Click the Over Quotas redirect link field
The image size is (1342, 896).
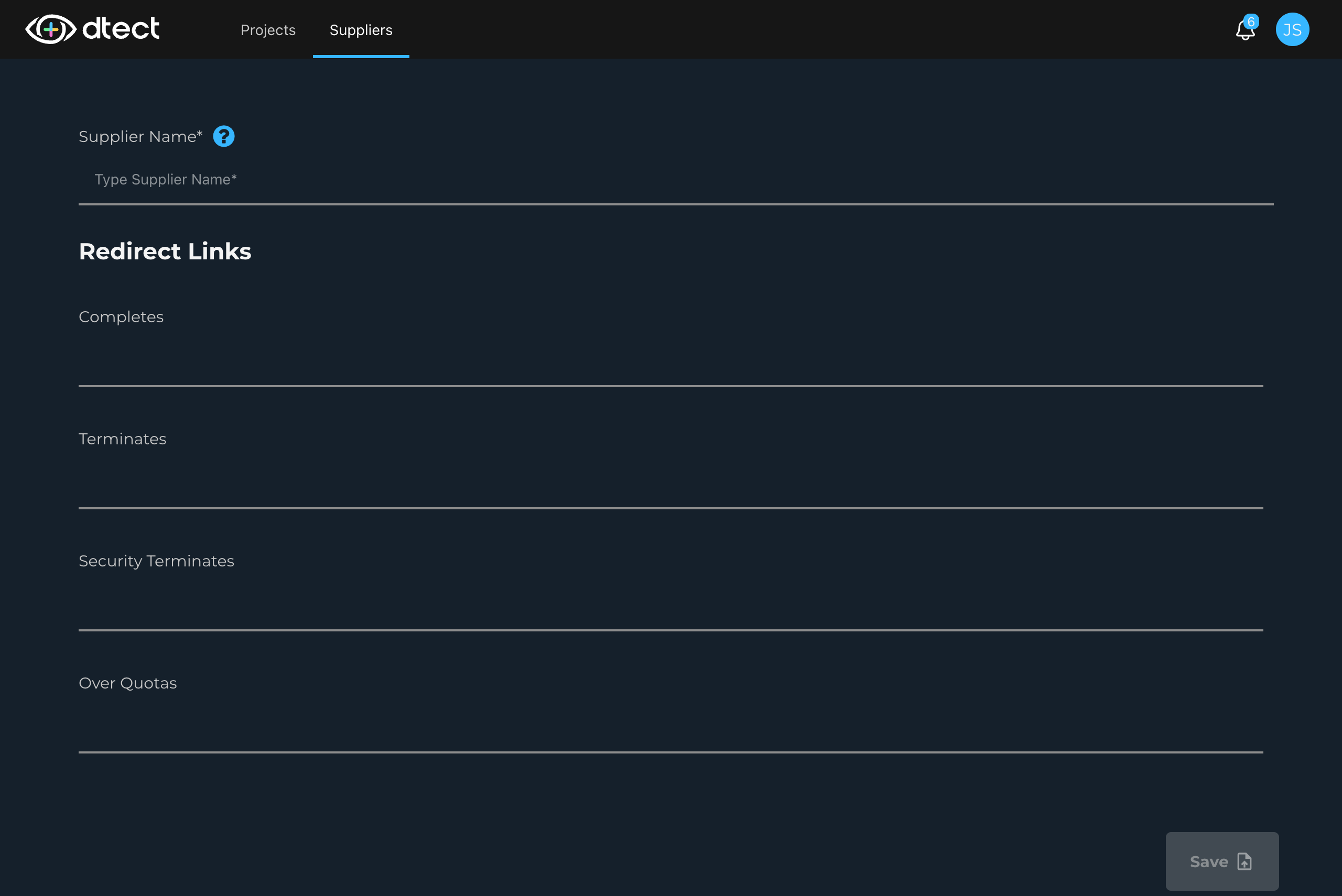click(x=671, y=726)
